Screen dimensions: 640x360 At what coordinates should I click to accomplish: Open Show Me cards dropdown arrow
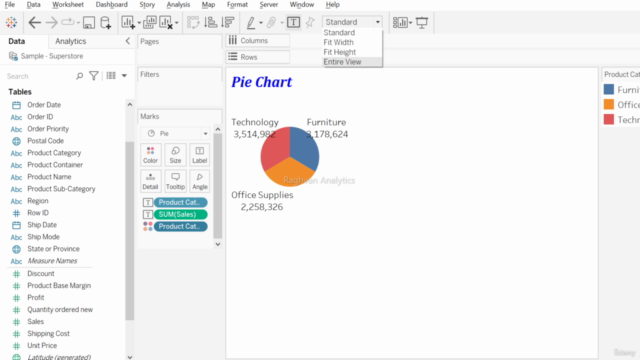pyautogui.click(x=410, y=23)
